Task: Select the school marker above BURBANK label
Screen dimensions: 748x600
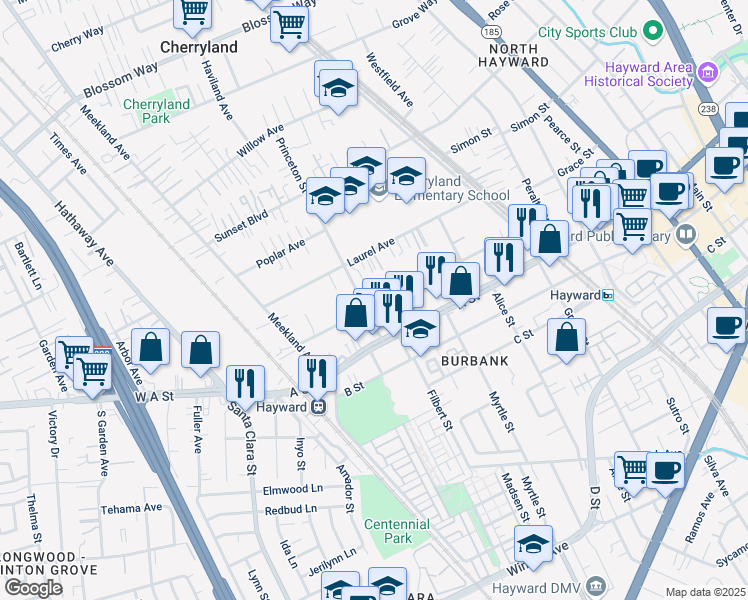Action: [420, 333]
